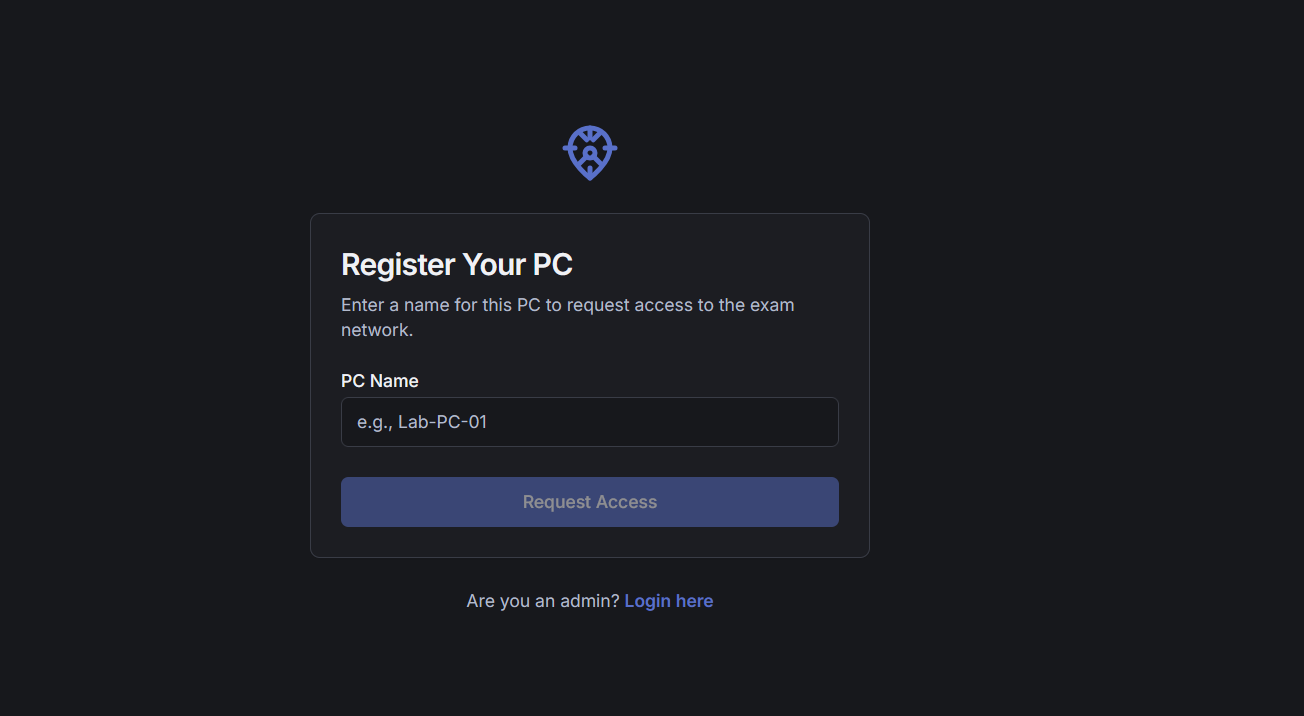Screen dimensions: 1304x716
Task: Select the Register Your PC heading
Action: coord(457,264)
